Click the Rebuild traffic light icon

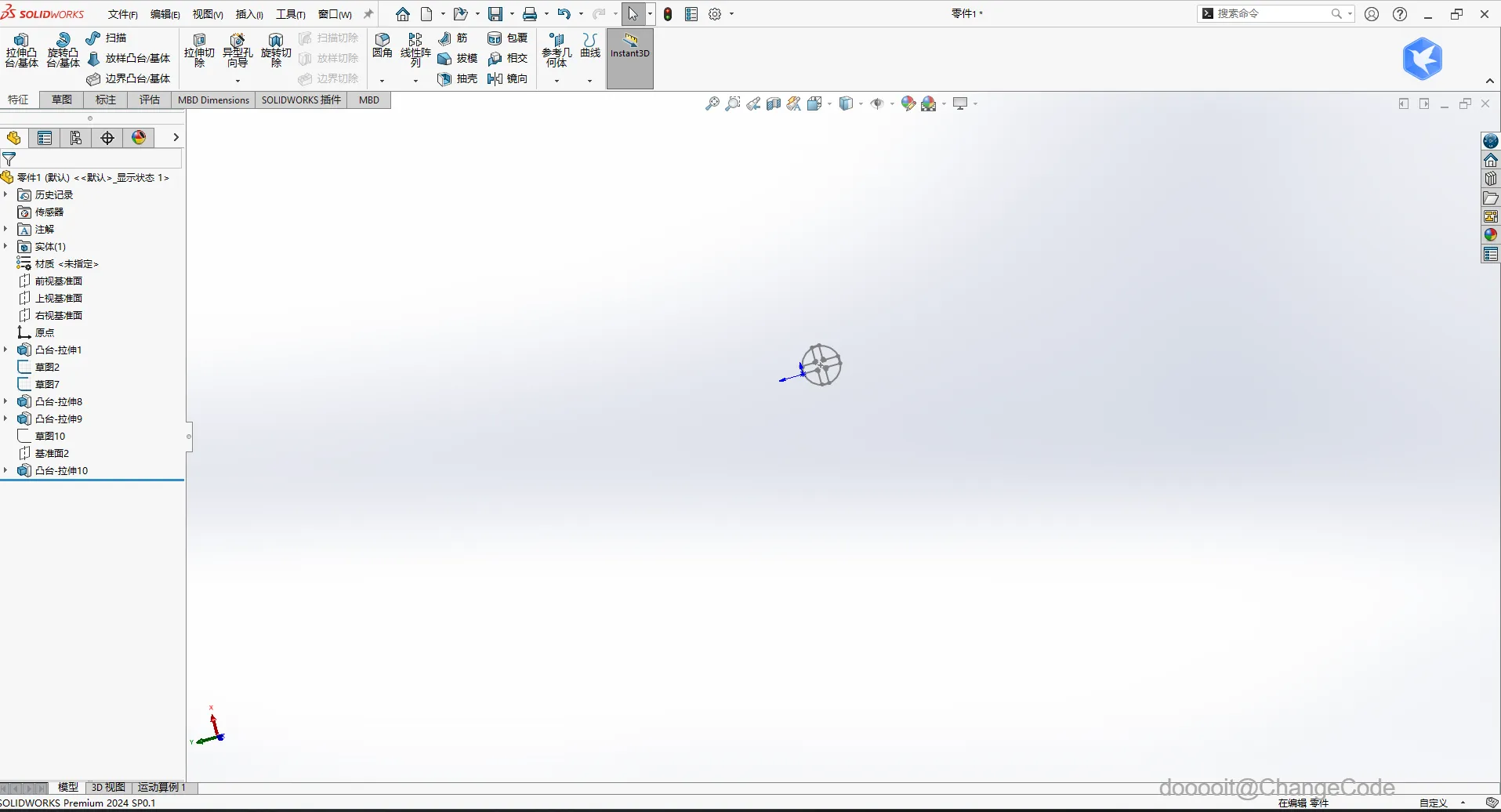[668, 14]
